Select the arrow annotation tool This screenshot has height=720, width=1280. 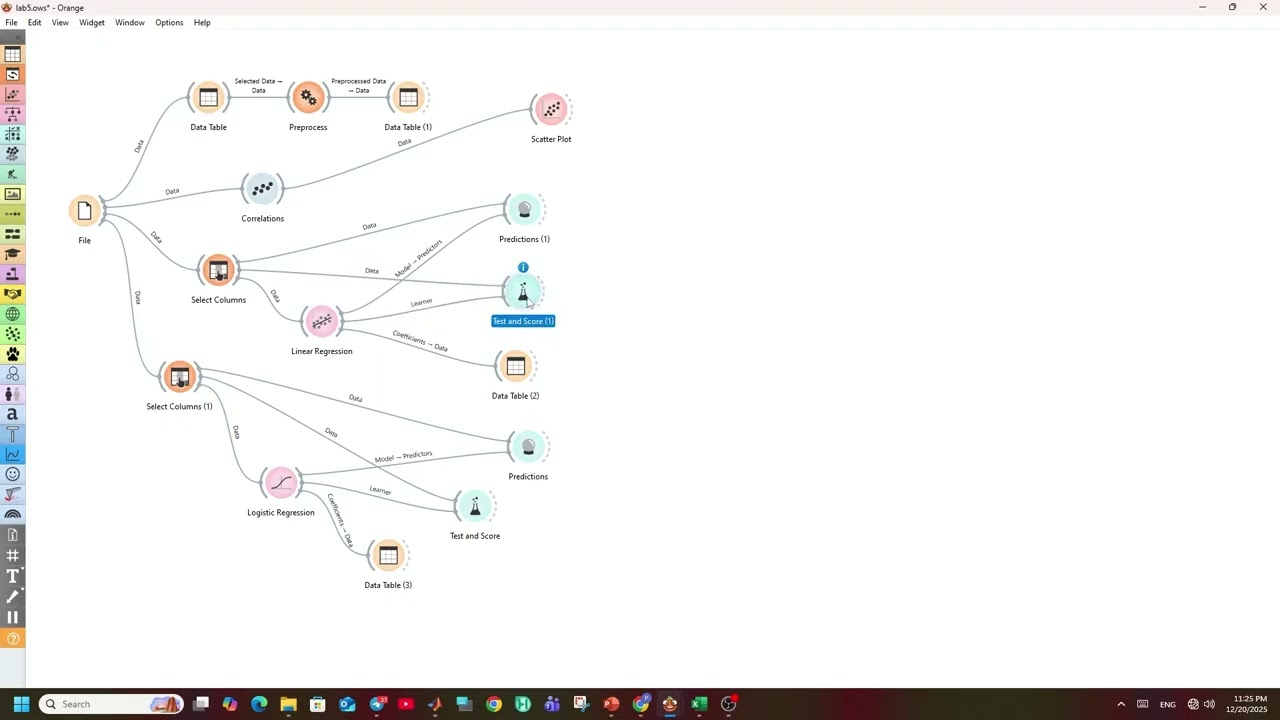(x=13, y=597)
